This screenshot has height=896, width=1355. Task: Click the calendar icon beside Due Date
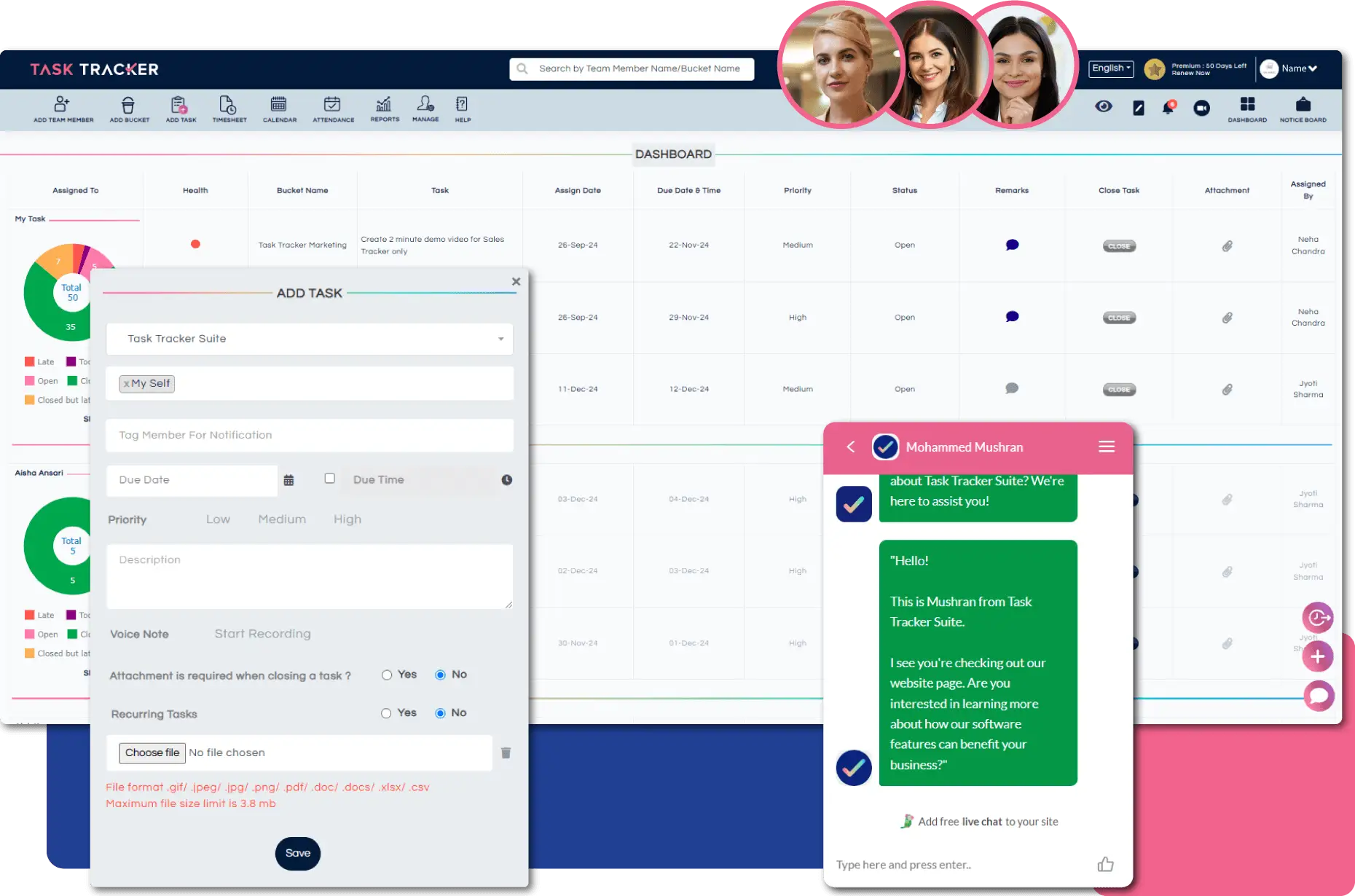point(288,480)
